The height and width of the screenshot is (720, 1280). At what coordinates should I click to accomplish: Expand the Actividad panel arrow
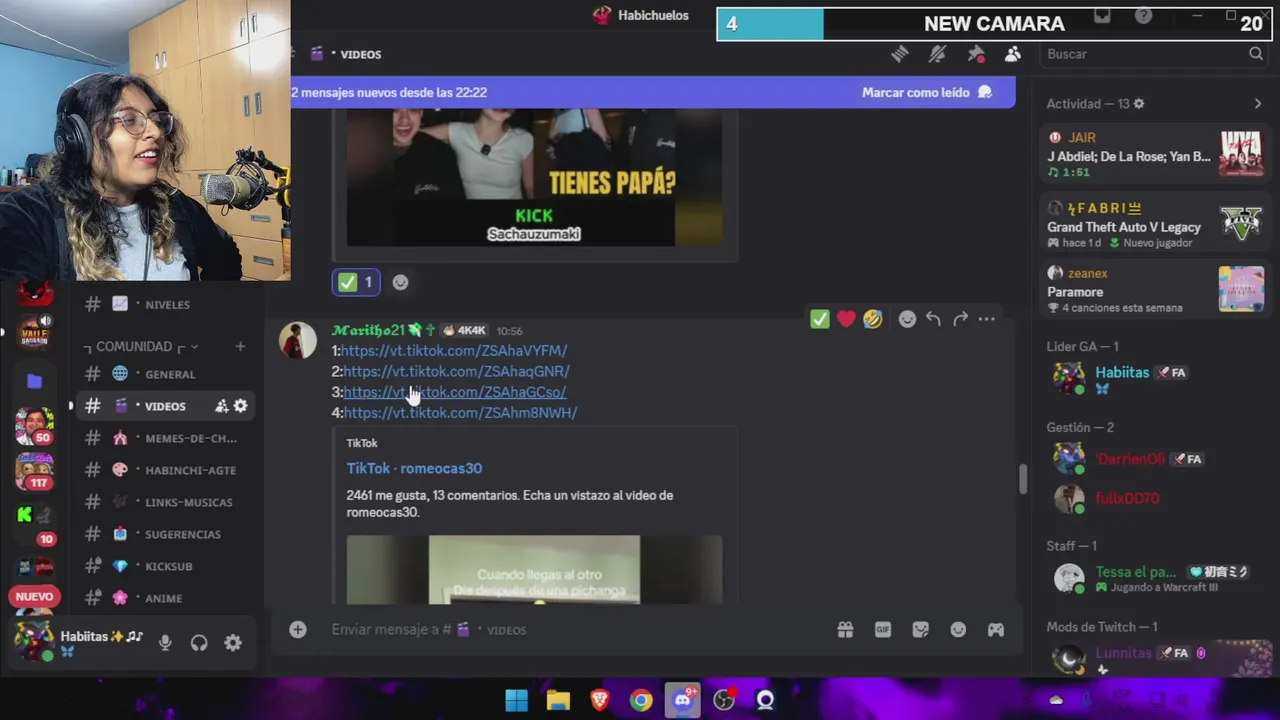pos(1257,104)
